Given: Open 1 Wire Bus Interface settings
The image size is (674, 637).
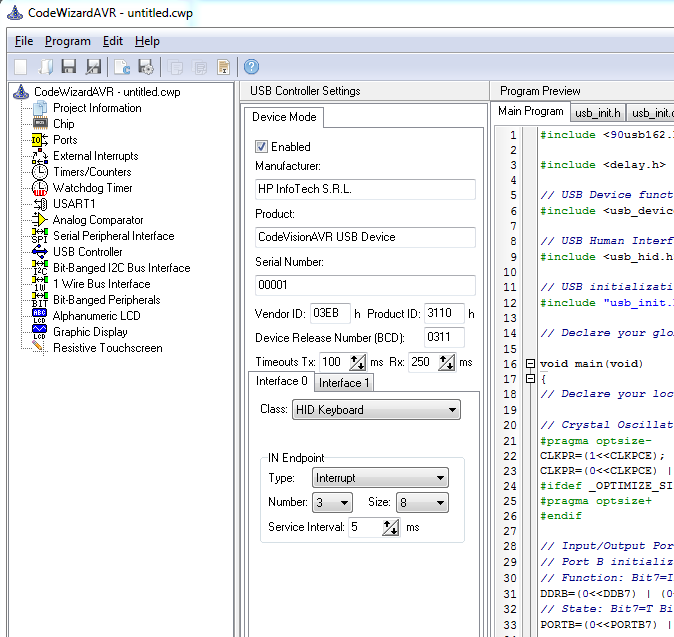Looking at the screenshot, I should (x=101, y=284).
